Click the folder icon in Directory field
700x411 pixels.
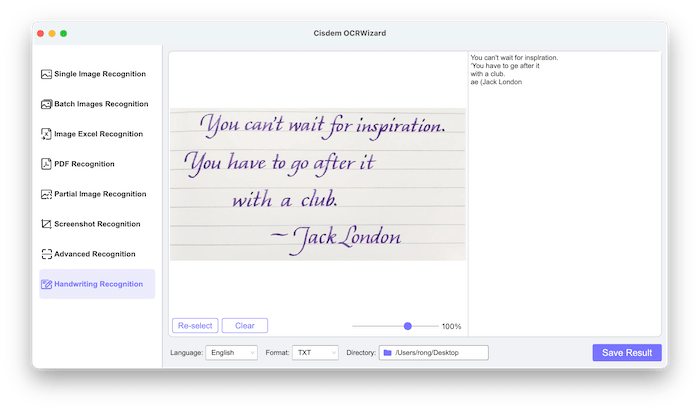(387, 353)
